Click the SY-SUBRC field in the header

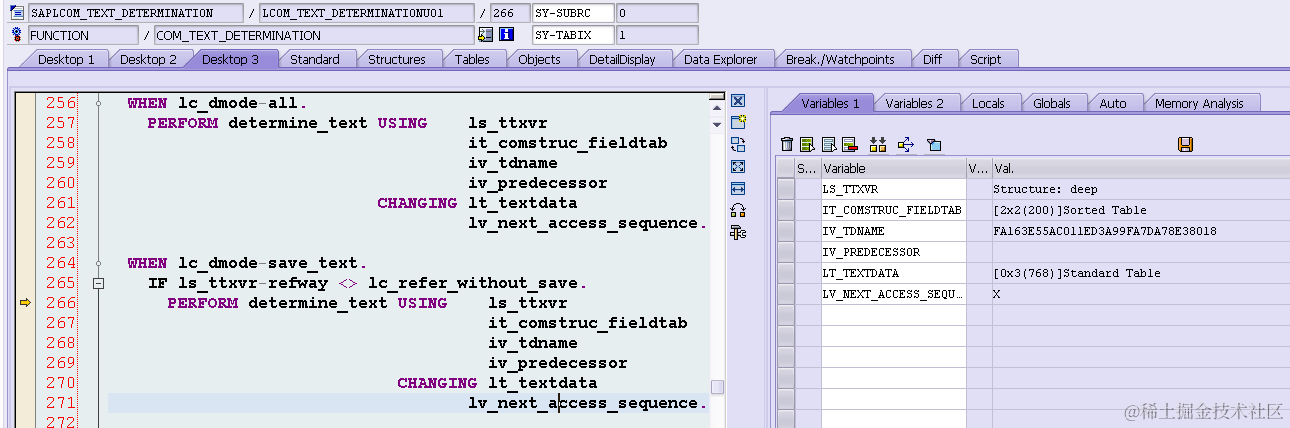pos(573,13)
